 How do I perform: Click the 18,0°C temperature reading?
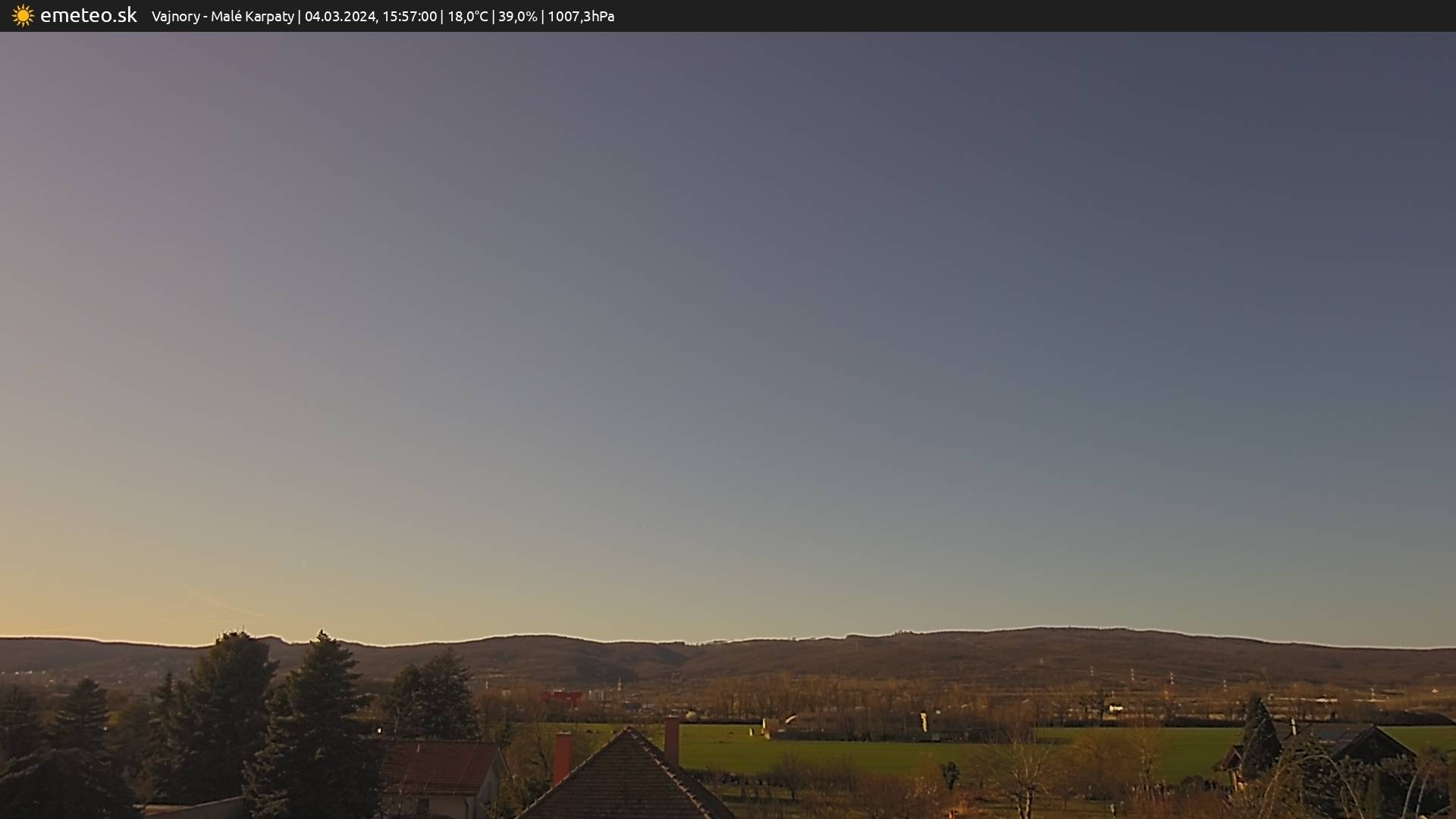467,16
